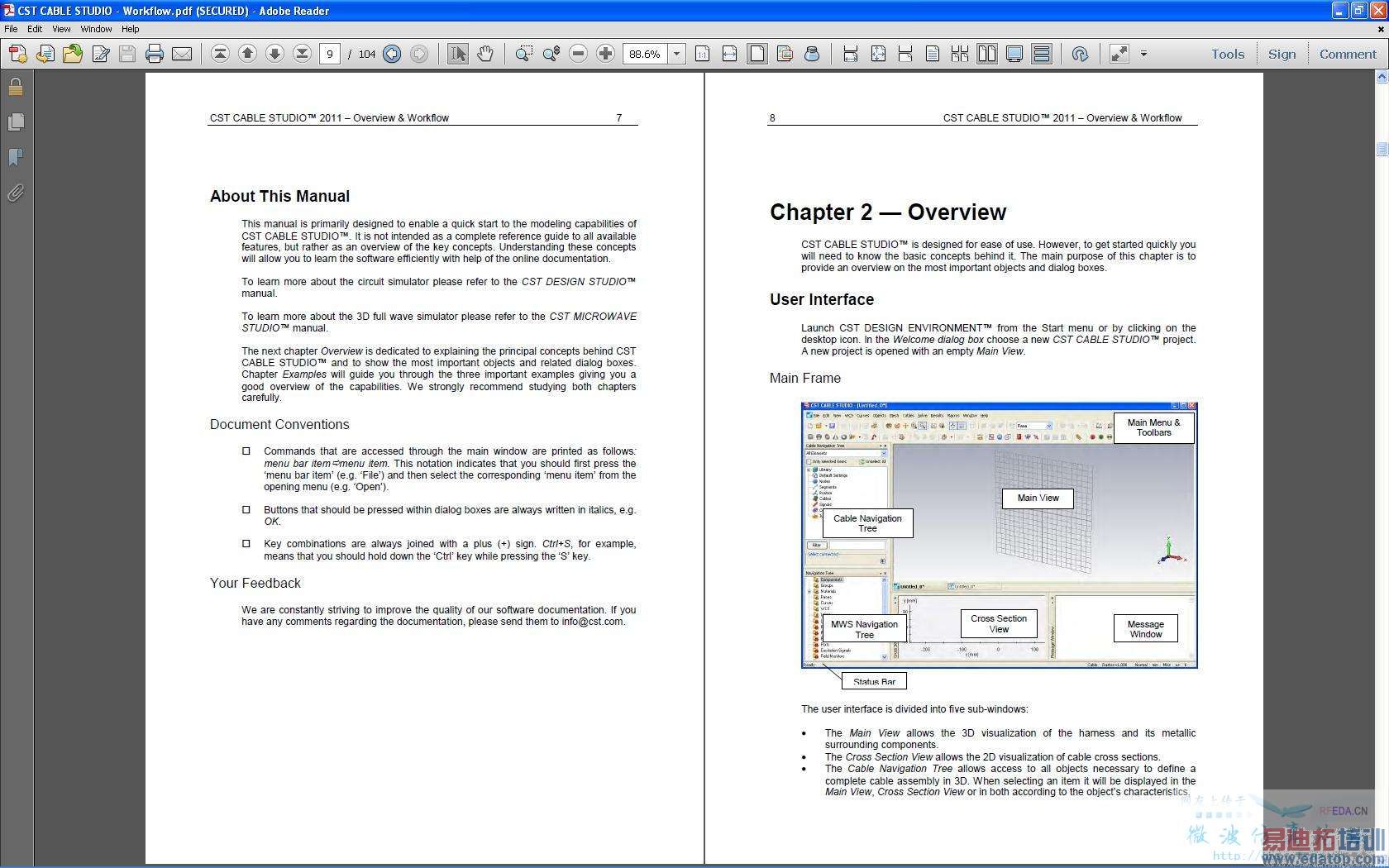Viewport: 1389px width, 868px height.
Task: Activate the text Select tool
Action: tap(457, 54)
